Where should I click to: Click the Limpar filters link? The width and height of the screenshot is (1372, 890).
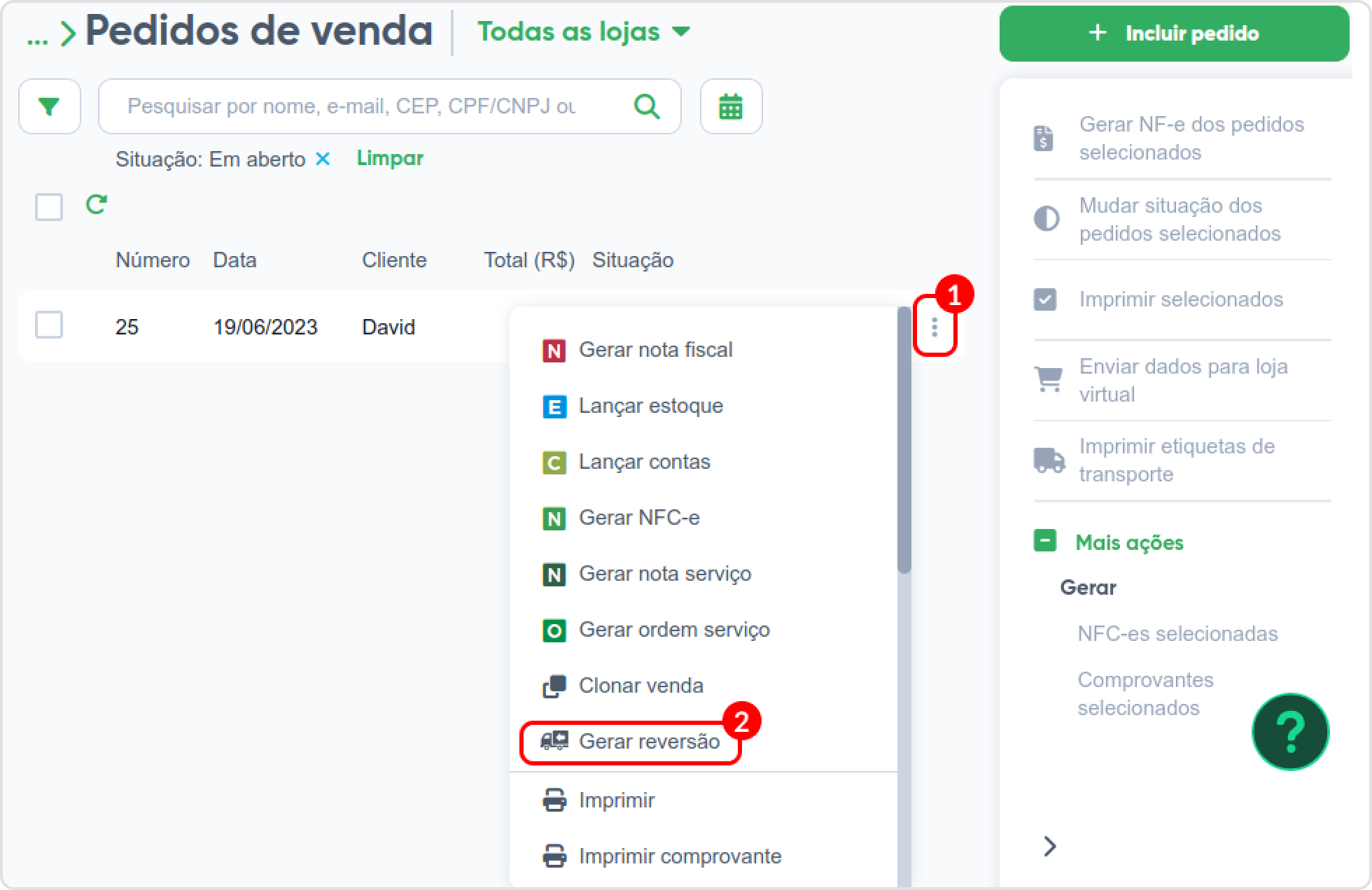[x=390, y=158]
